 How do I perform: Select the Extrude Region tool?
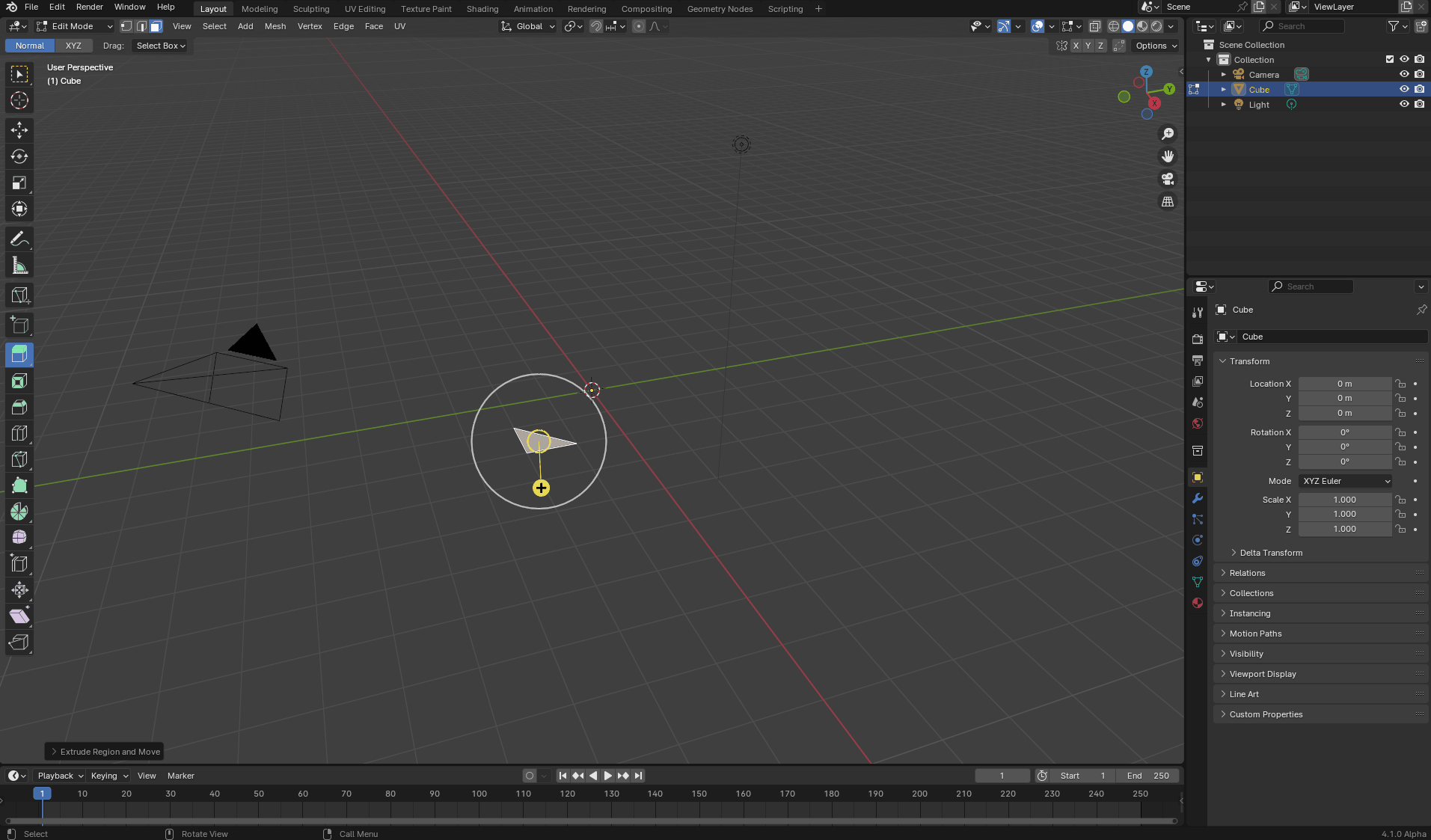[x=19, y=354]
